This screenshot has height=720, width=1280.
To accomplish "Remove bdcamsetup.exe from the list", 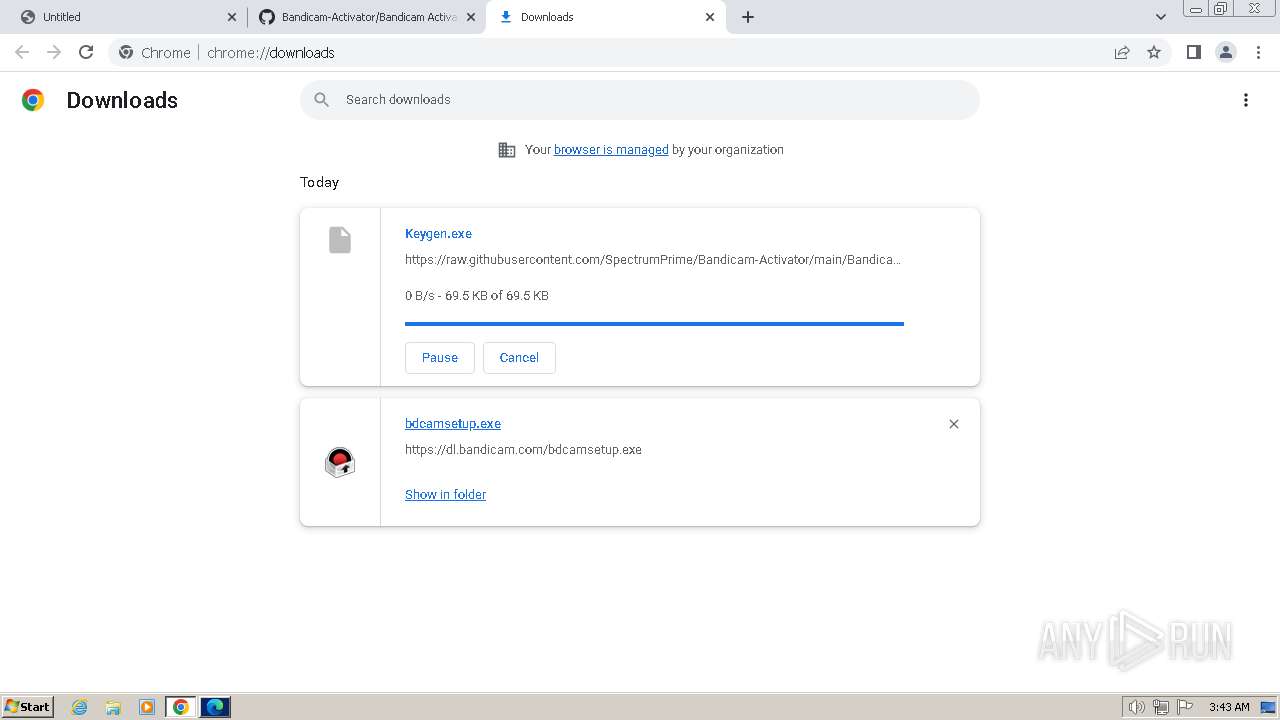I will pyautogui.click(x=954, y=424).
